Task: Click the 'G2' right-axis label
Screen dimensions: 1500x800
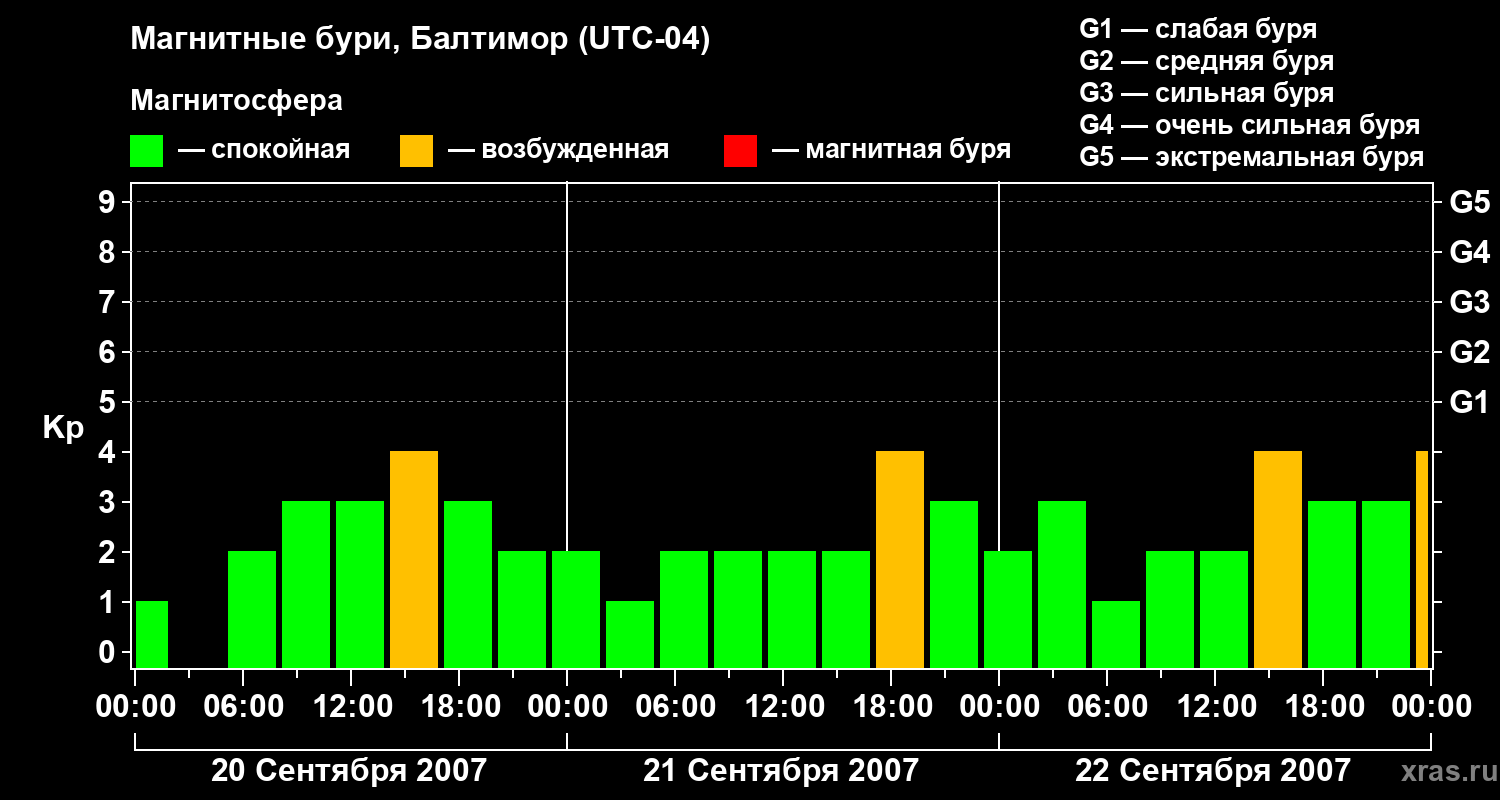Action: click(x=1469, y=353)
